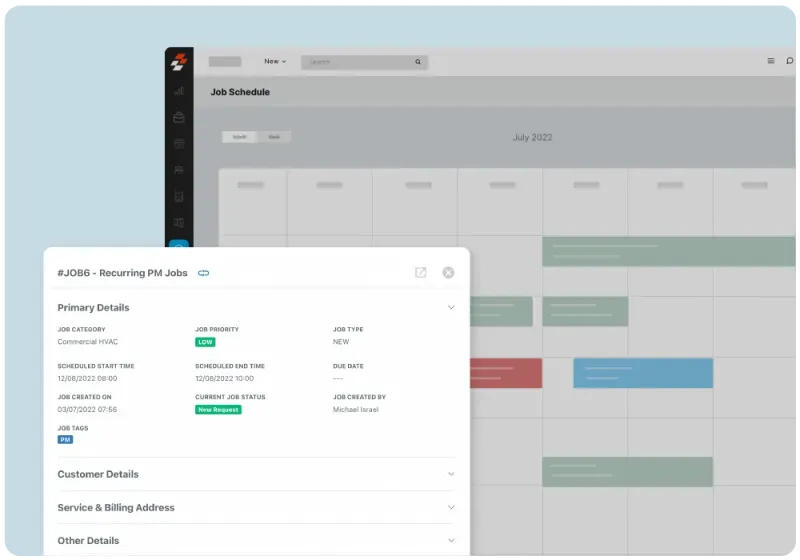800x560 pixels.
Task: Open job in new window icon
Action: (421, 273)
